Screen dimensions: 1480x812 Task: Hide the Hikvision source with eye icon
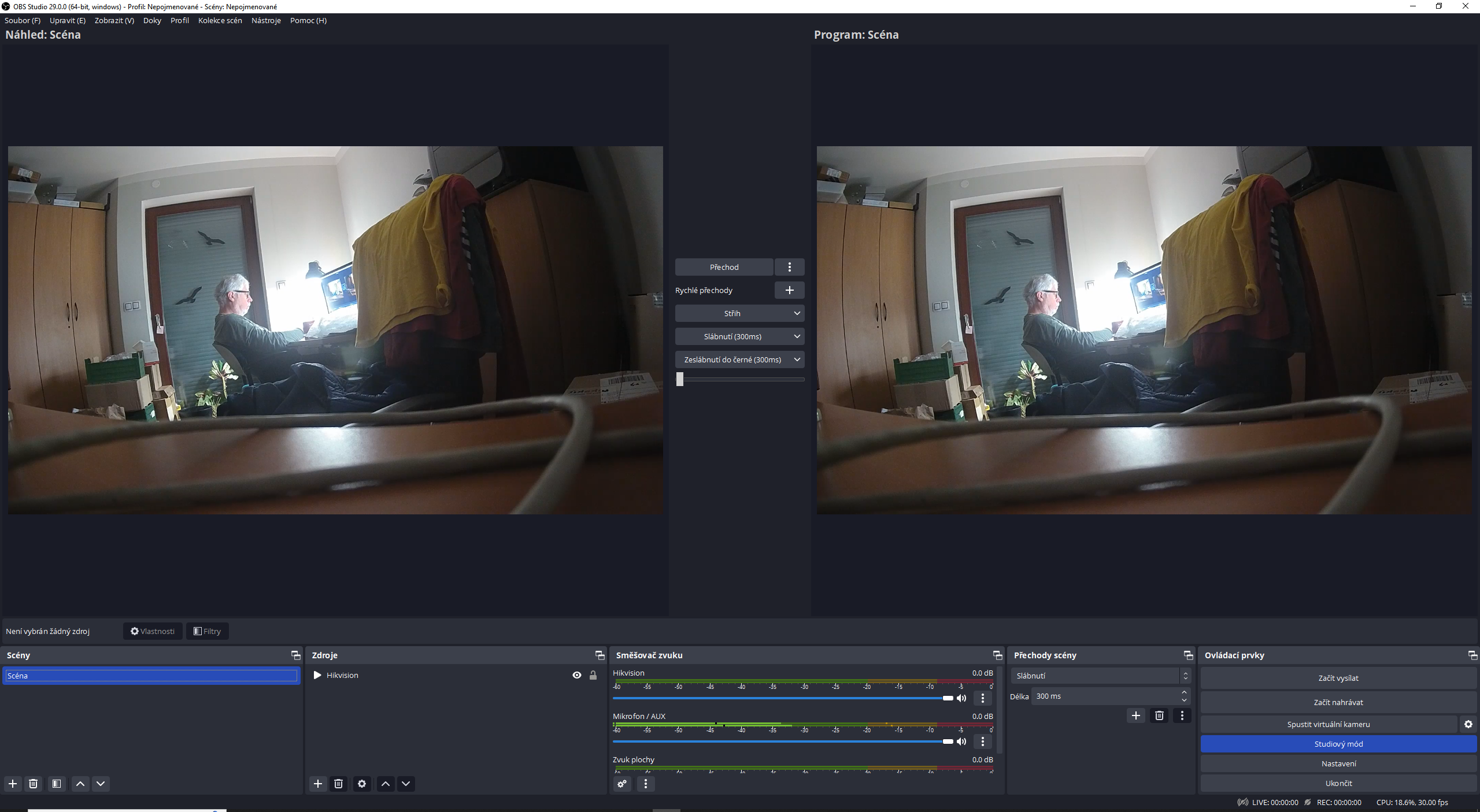point(576,675)
